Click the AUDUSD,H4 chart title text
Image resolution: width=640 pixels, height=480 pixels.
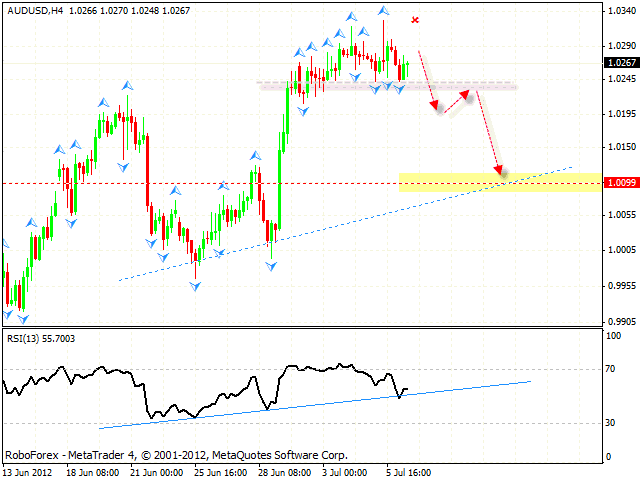point(30,8)
